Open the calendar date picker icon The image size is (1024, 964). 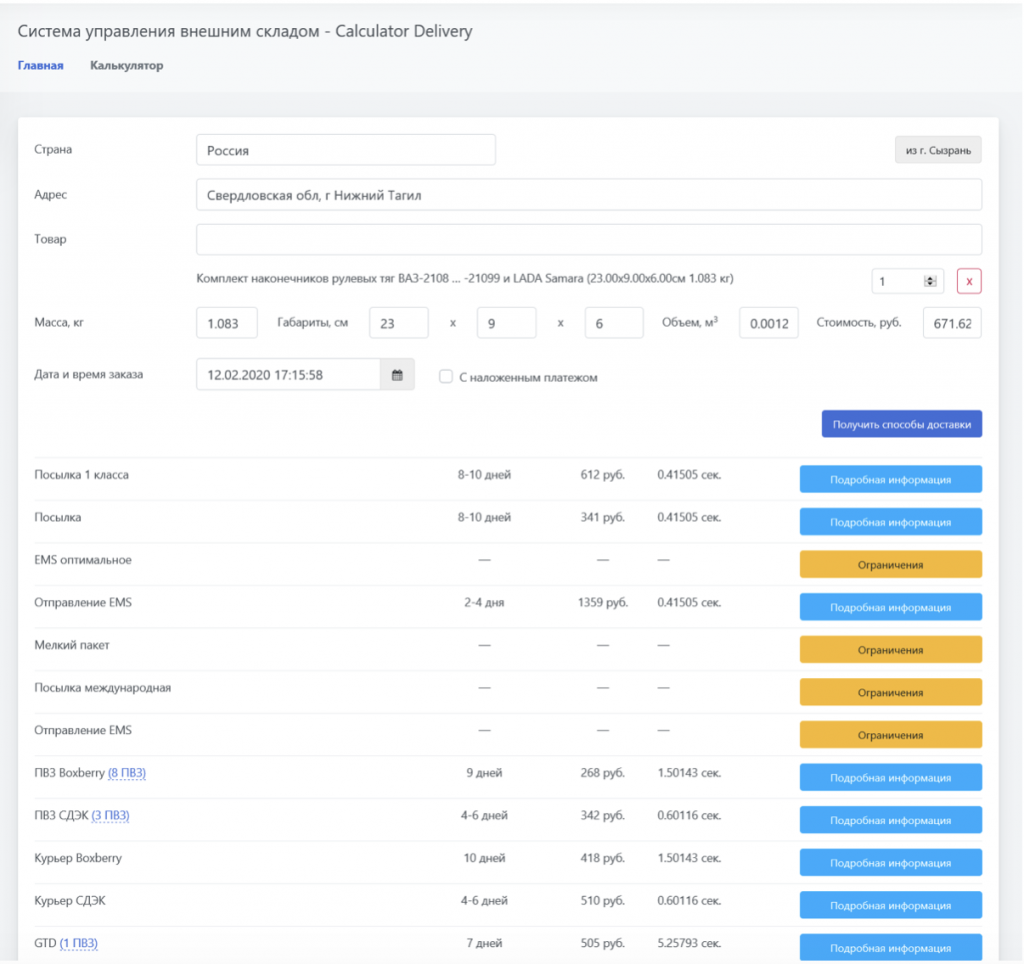[397, 375]
